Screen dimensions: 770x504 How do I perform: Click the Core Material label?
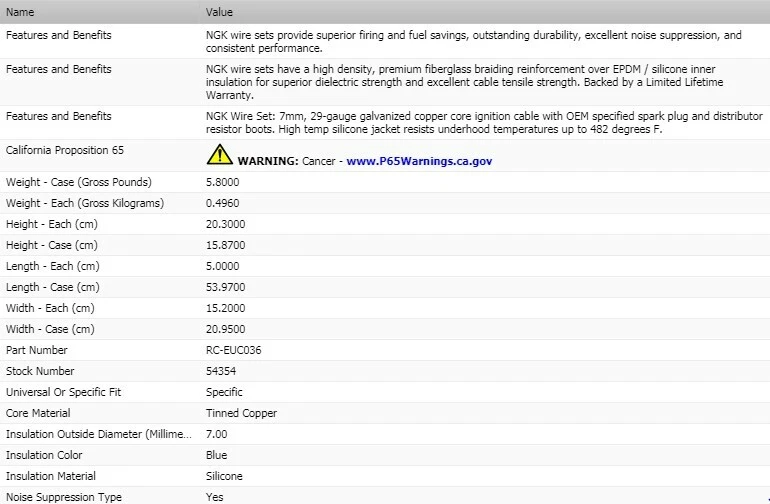38,413
